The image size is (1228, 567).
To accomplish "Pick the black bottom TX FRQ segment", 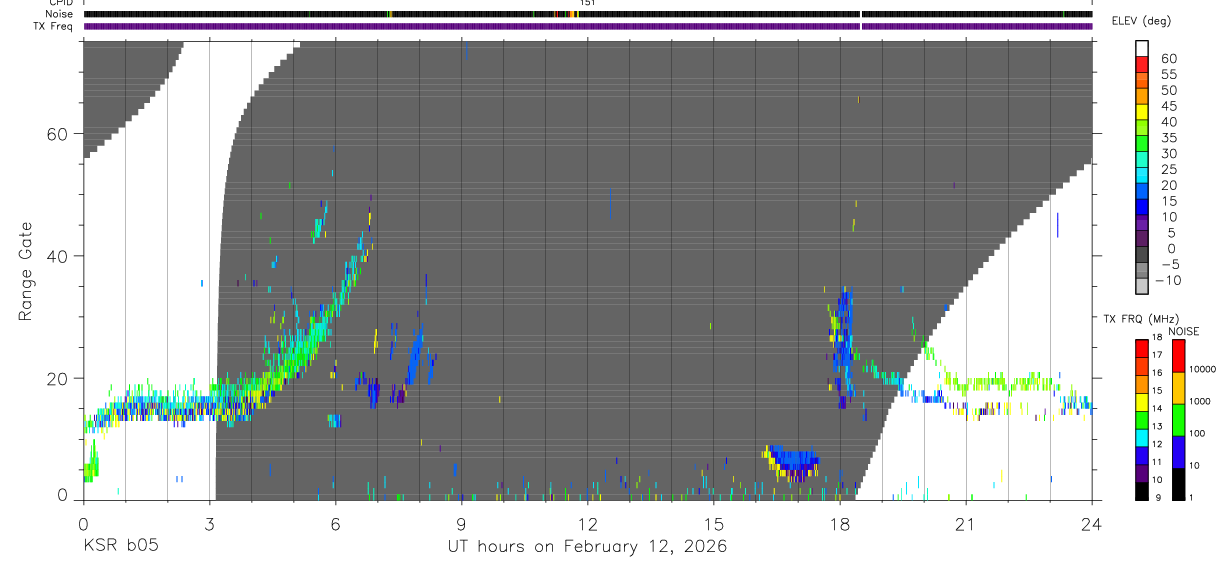I will pyautogui.click(x=1142, y=491).
